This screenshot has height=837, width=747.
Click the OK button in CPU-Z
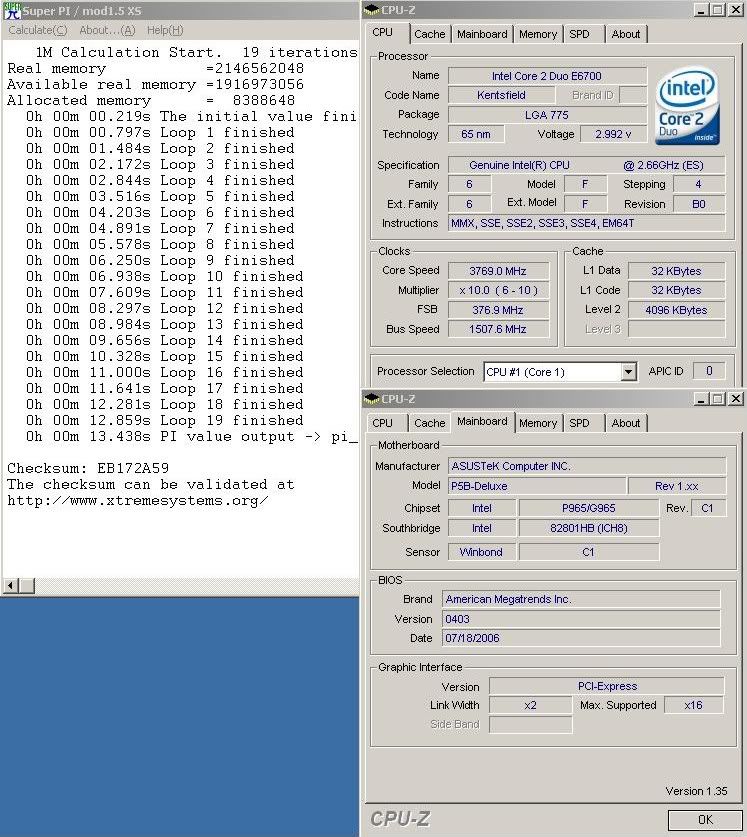[705, 819]
